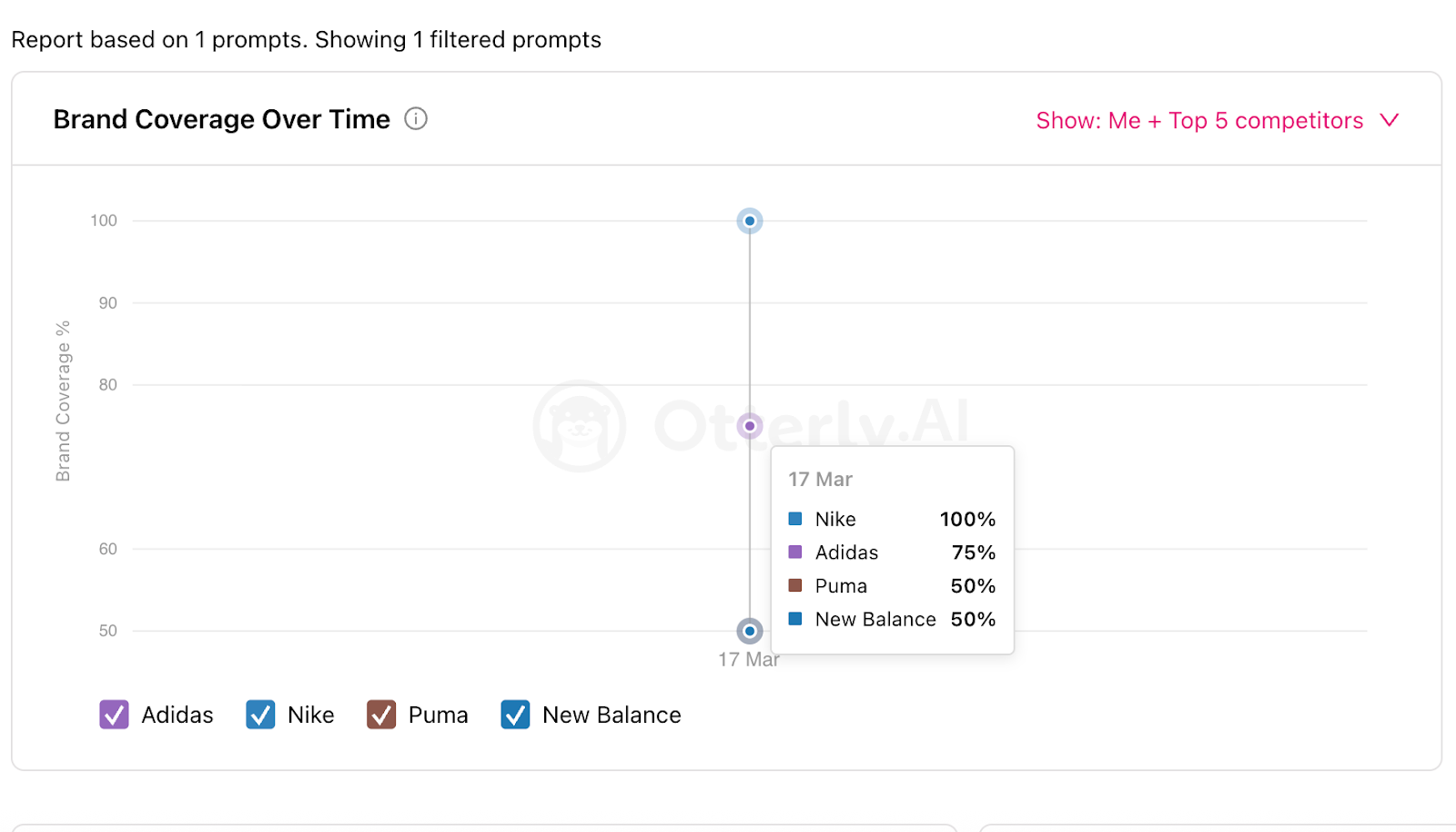Click Adidas purple square in the tooltip

coord(795,553)
